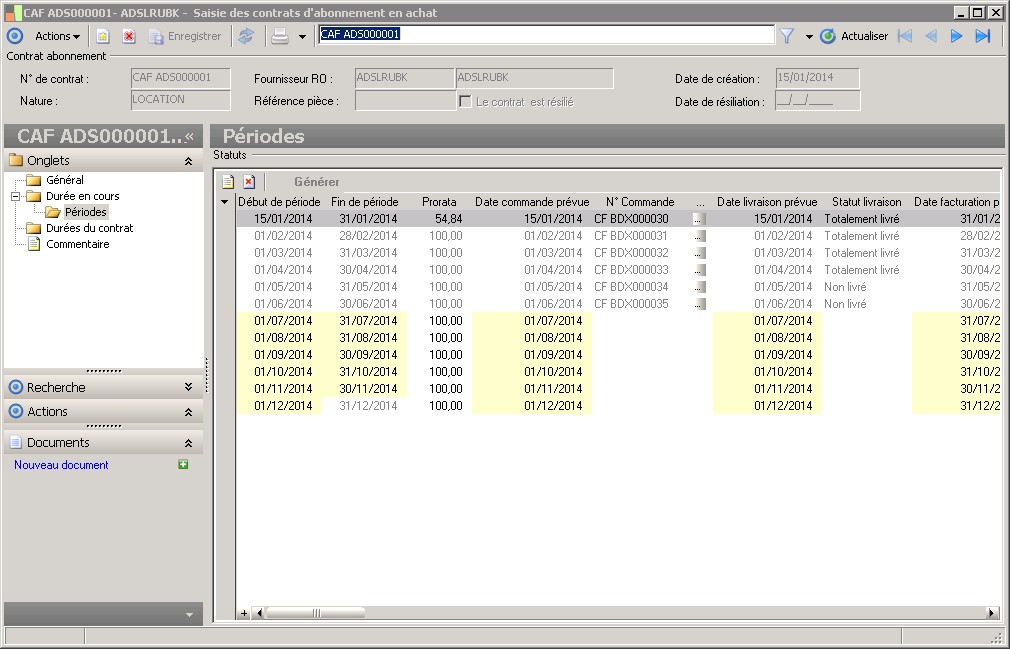This screenshot has width=1010, height=649.
Task: Click green plus icon beside Nouveau document
Action: coord(183,465)
